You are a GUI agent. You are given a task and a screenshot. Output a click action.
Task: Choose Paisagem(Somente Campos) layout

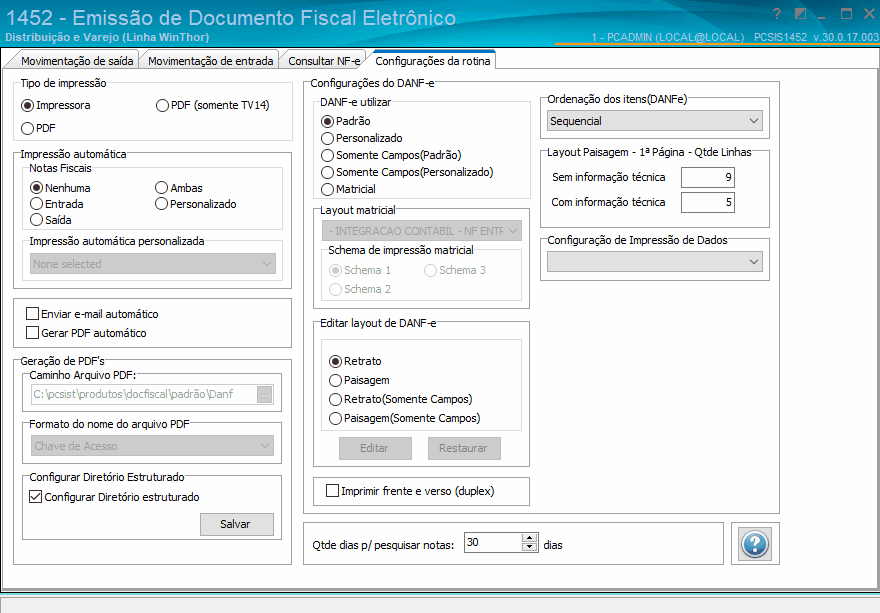(405, 418)
